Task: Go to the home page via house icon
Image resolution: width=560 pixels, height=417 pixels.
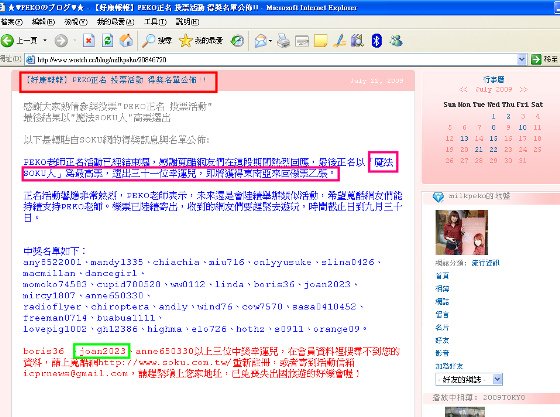Action: tap(126, 40)
